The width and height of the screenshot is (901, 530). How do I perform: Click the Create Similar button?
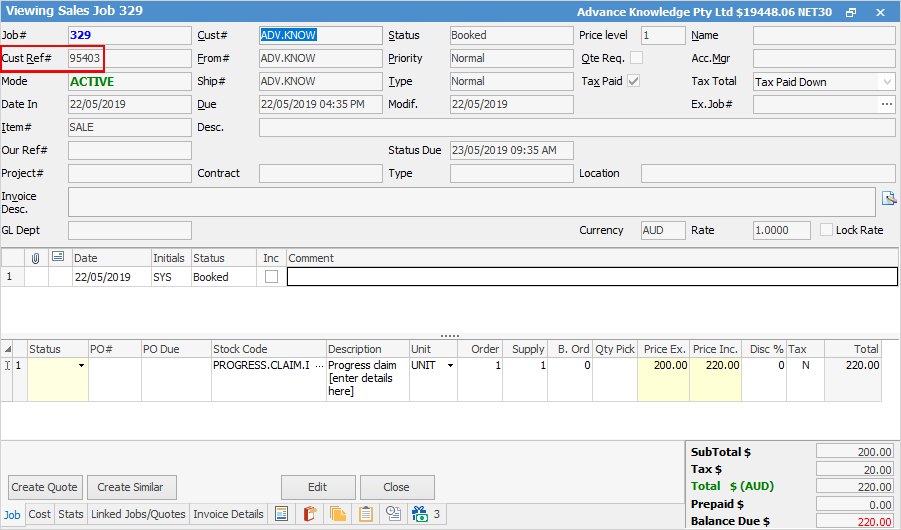130,487
